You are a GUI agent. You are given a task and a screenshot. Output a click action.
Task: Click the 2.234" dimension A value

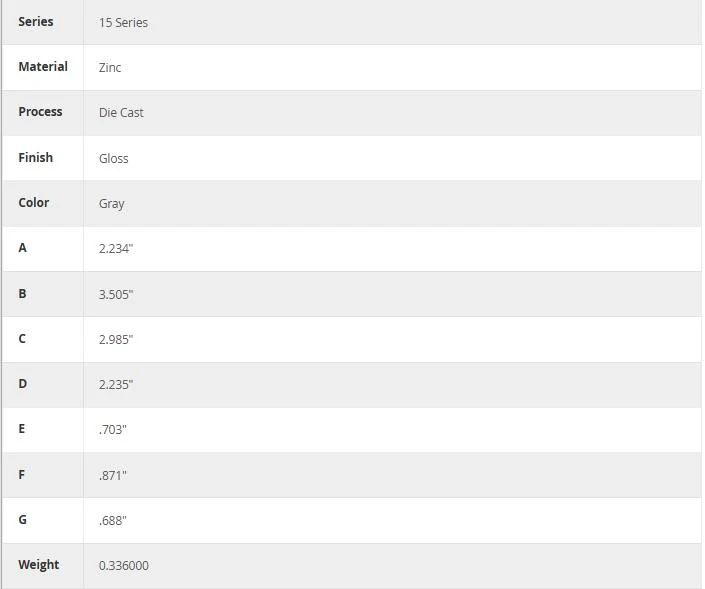pyautogui.click(x=116, y=249)
